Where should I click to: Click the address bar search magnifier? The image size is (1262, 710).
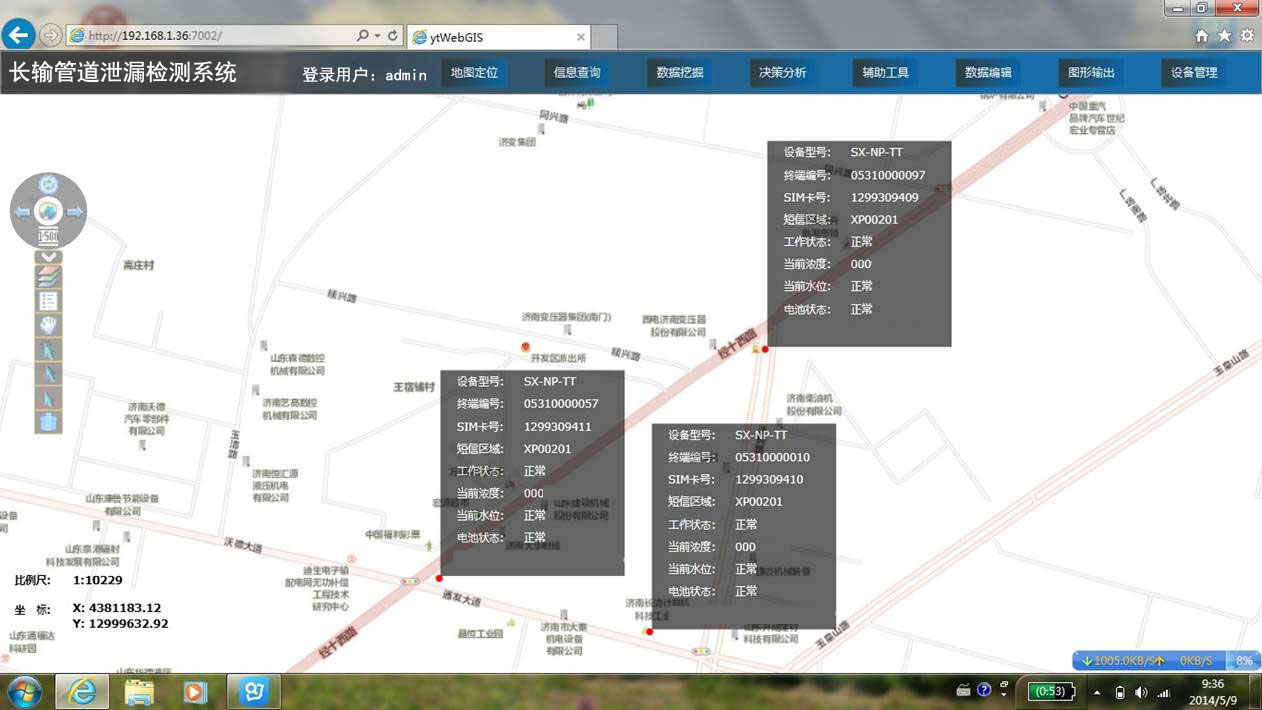click(x=363, y=36)
